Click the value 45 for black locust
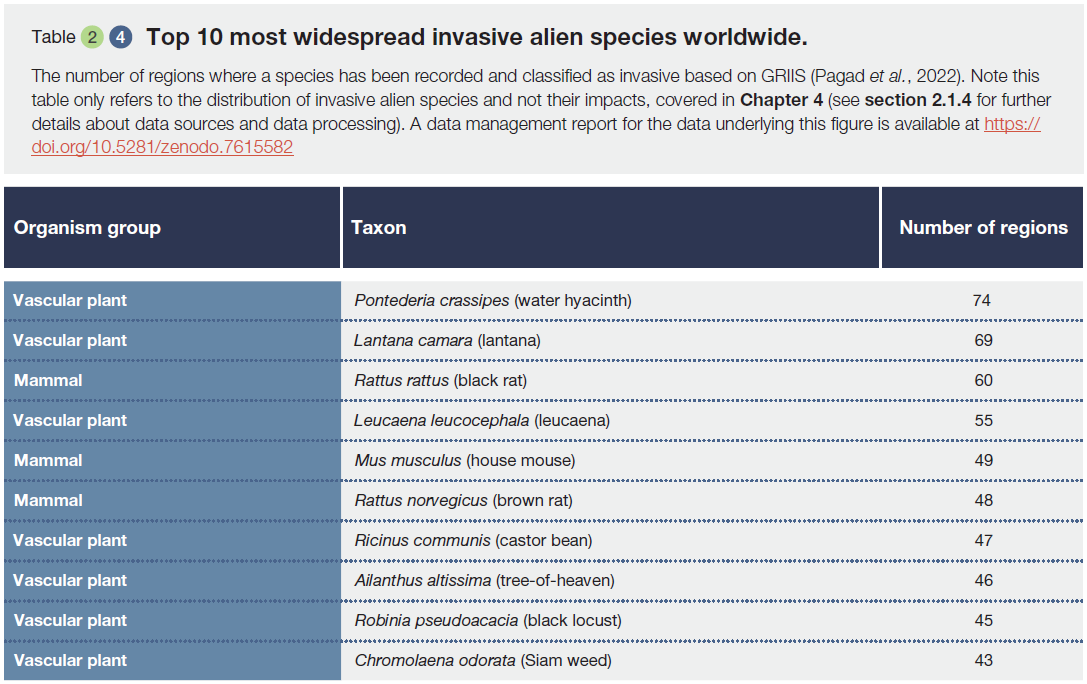 983,620
